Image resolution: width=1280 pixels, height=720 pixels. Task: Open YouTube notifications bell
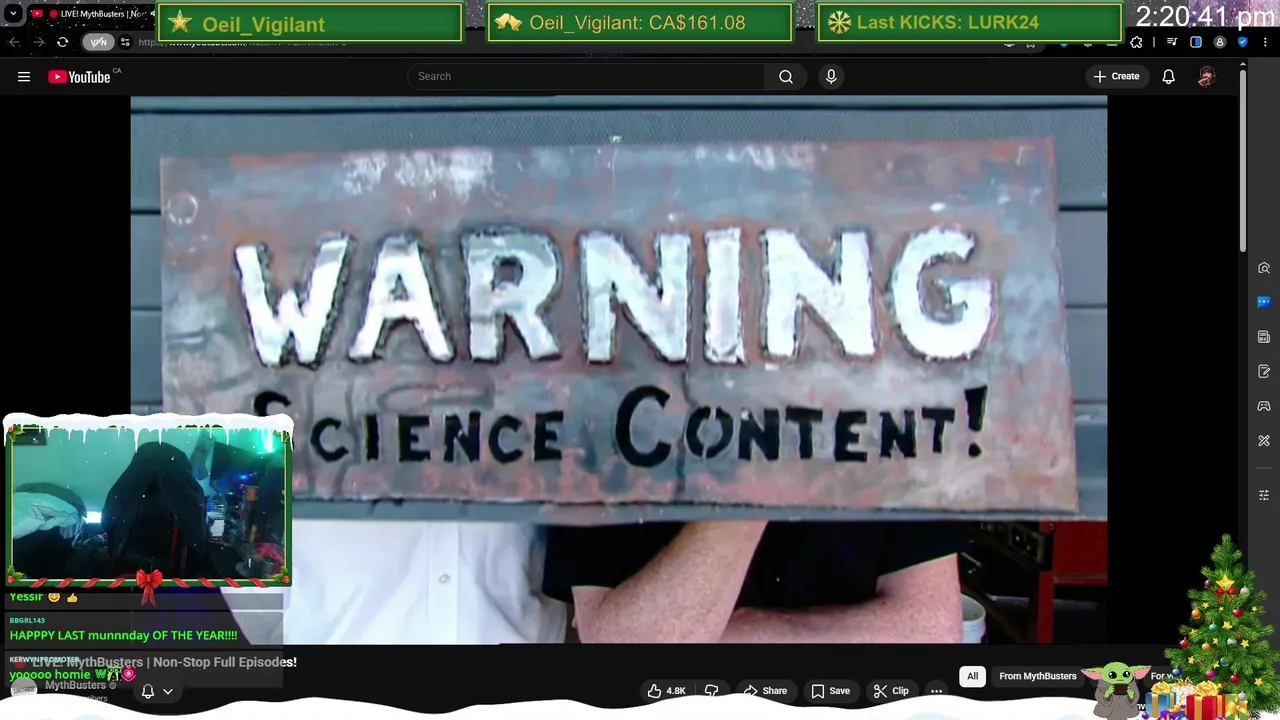[1168, 76]
